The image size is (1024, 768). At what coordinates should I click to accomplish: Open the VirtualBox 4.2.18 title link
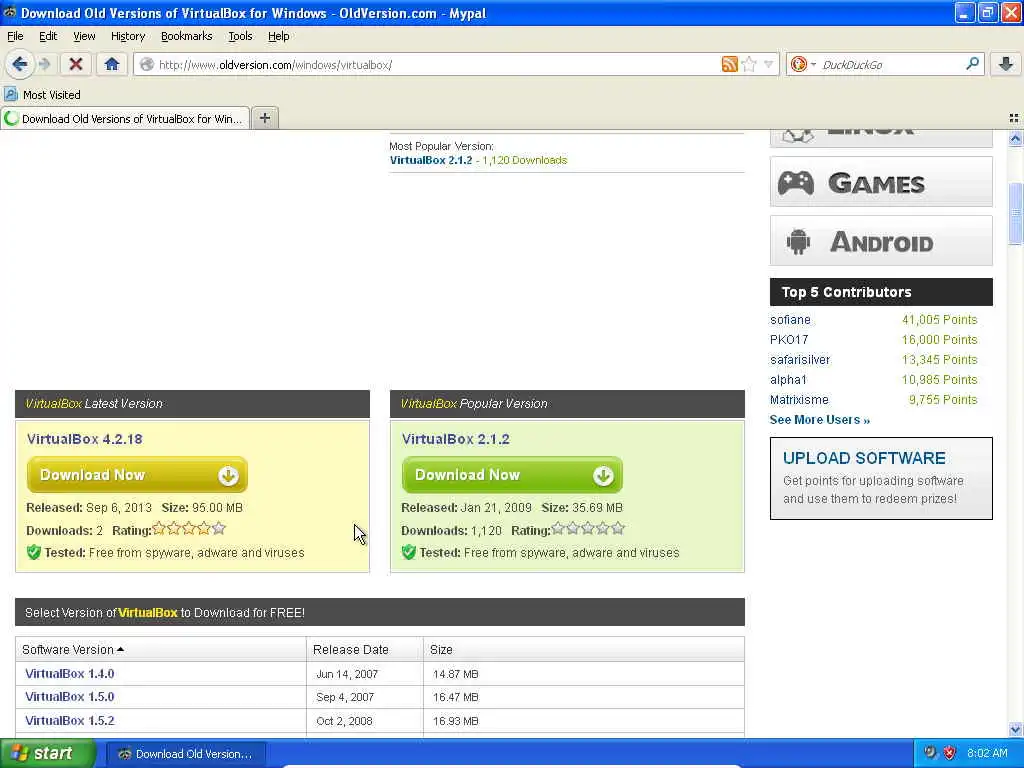pyautogui.click(x=84, y=439)
